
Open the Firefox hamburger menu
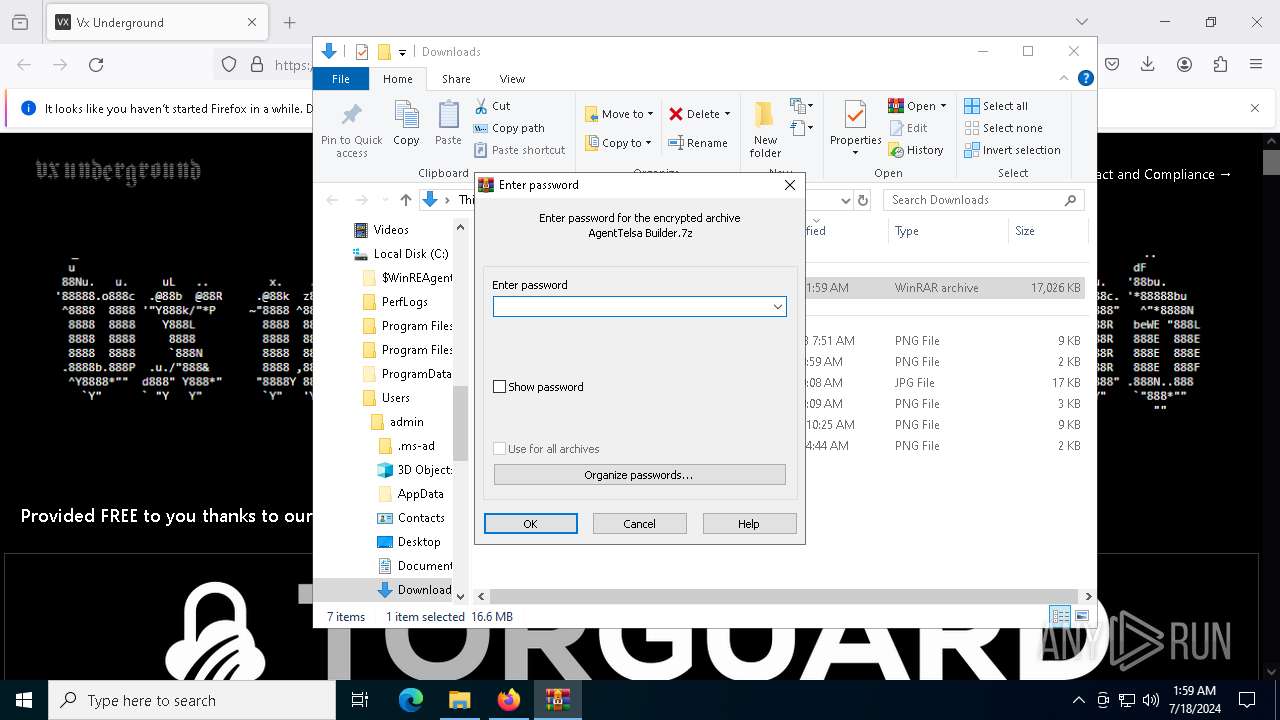1256,65
